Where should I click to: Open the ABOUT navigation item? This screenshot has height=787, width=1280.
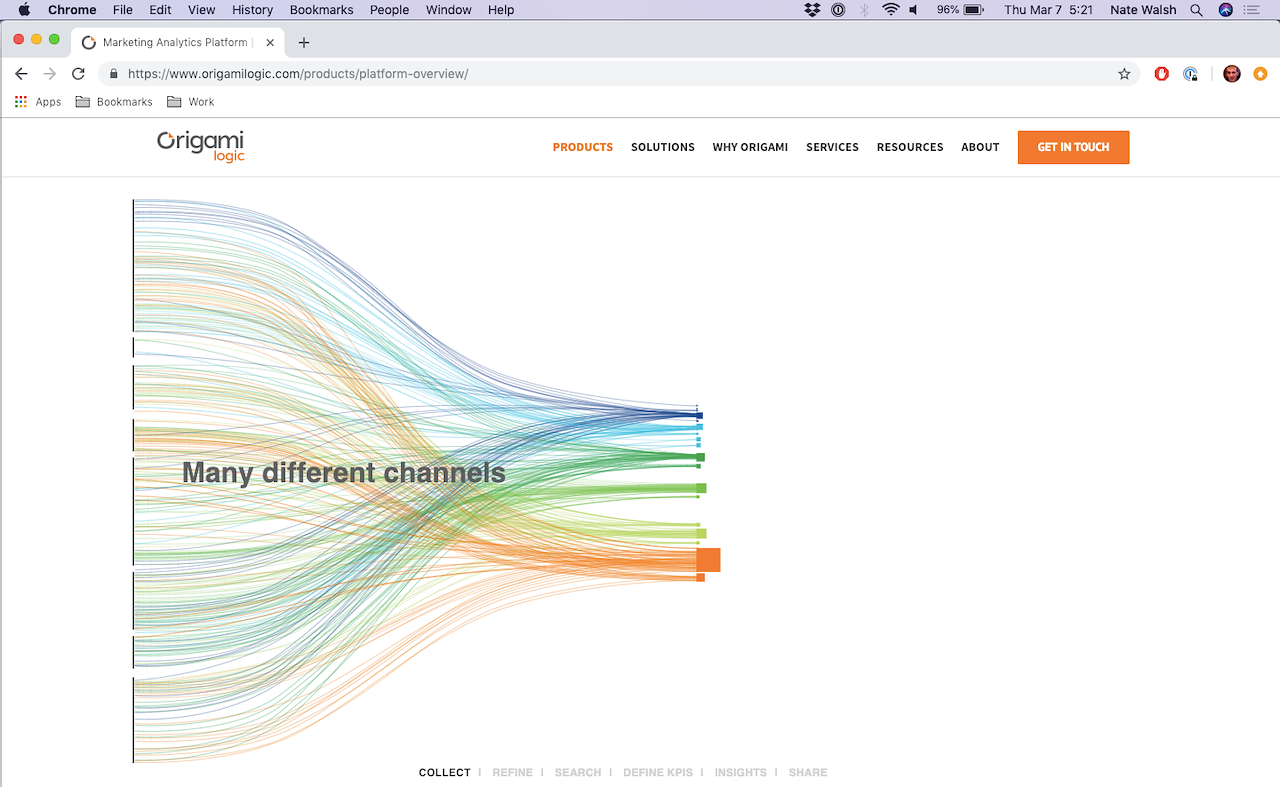[980, 147]
